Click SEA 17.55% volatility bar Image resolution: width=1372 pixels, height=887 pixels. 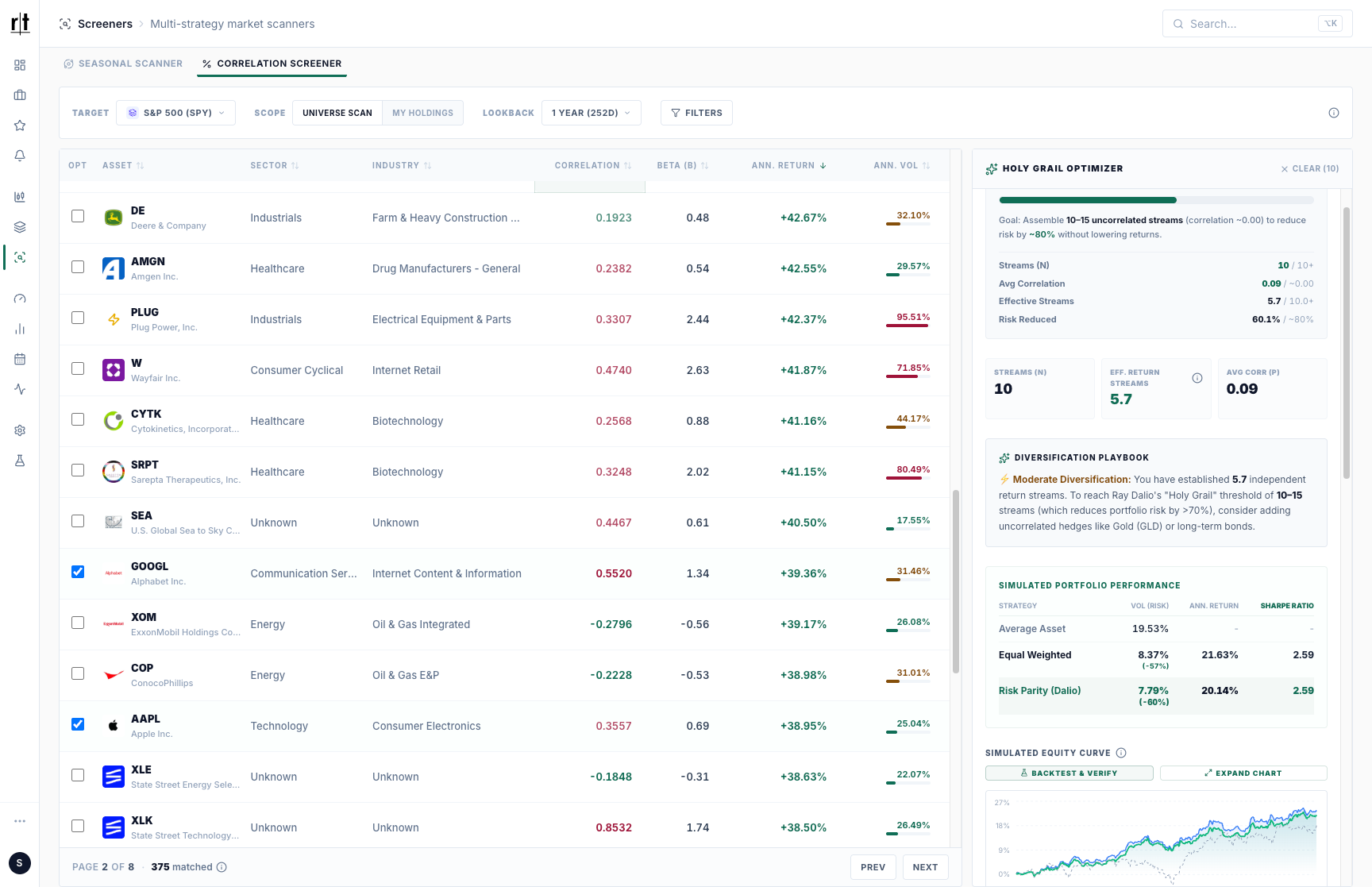click(908, 529)
